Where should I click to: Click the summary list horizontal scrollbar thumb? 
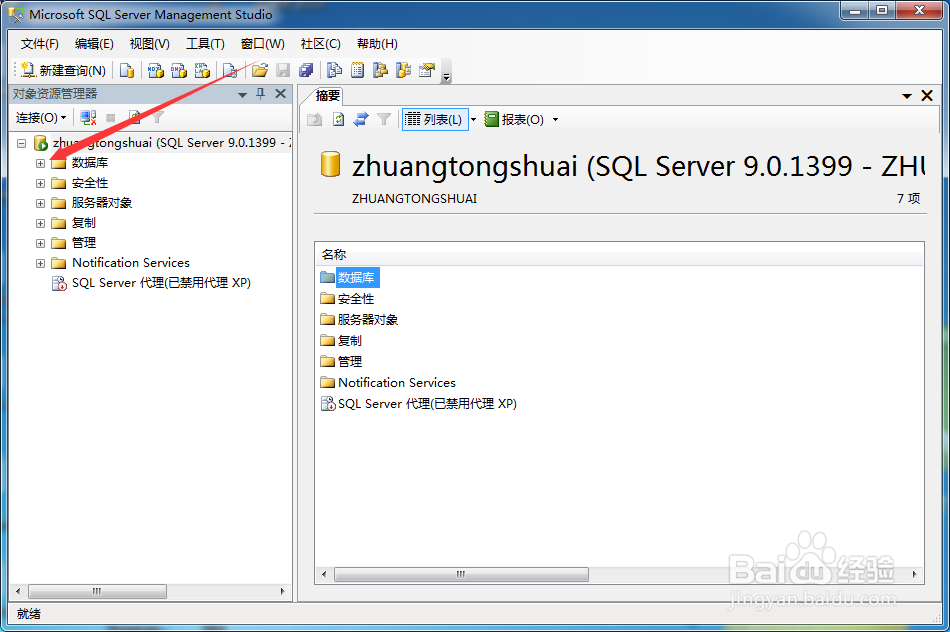pos(461,574)
